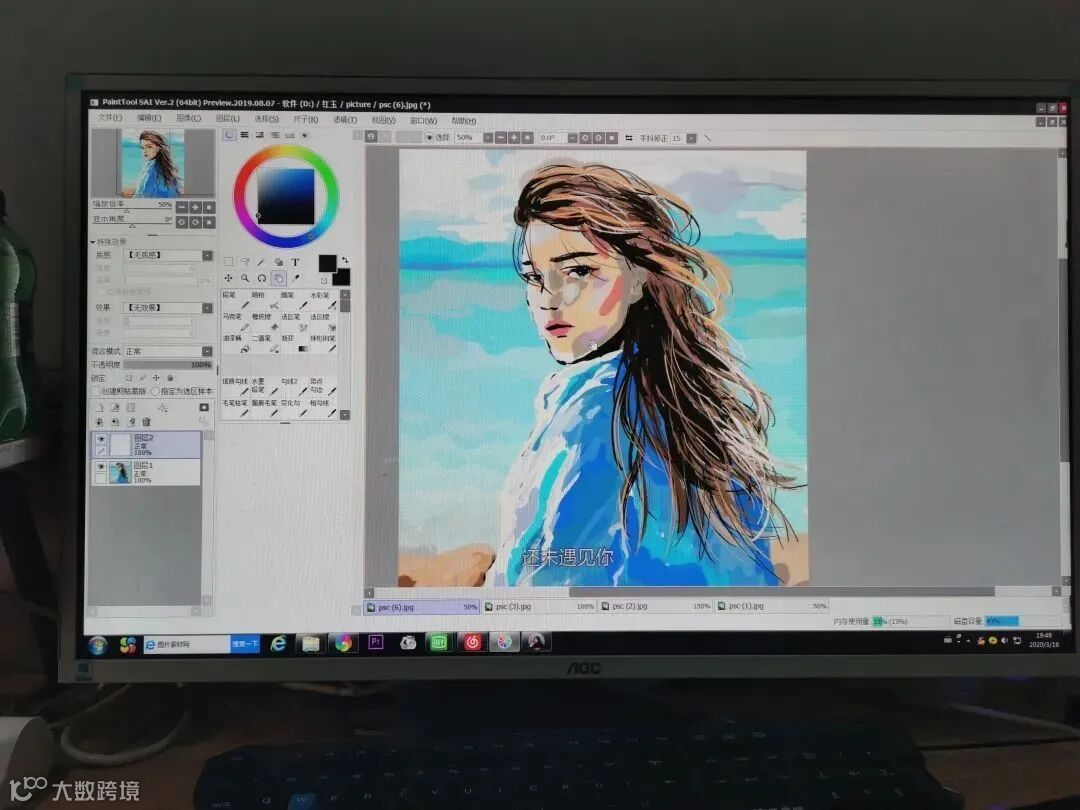
Task: Open the zoom 50% dropdown in the toolbar
Action: (488, 138)
